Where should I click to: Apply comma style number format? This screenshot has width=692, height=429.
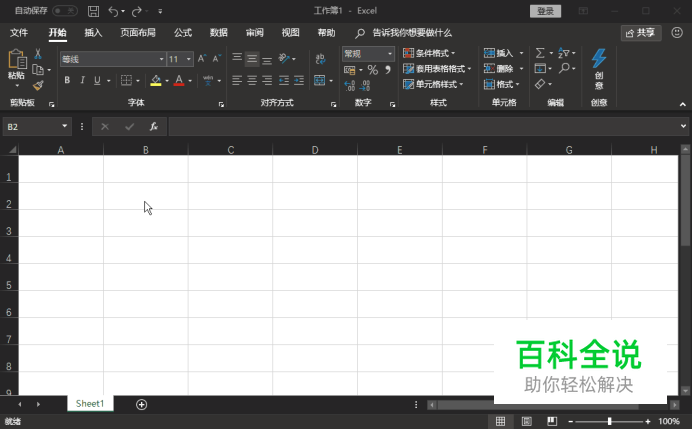[x=388, y=70]
